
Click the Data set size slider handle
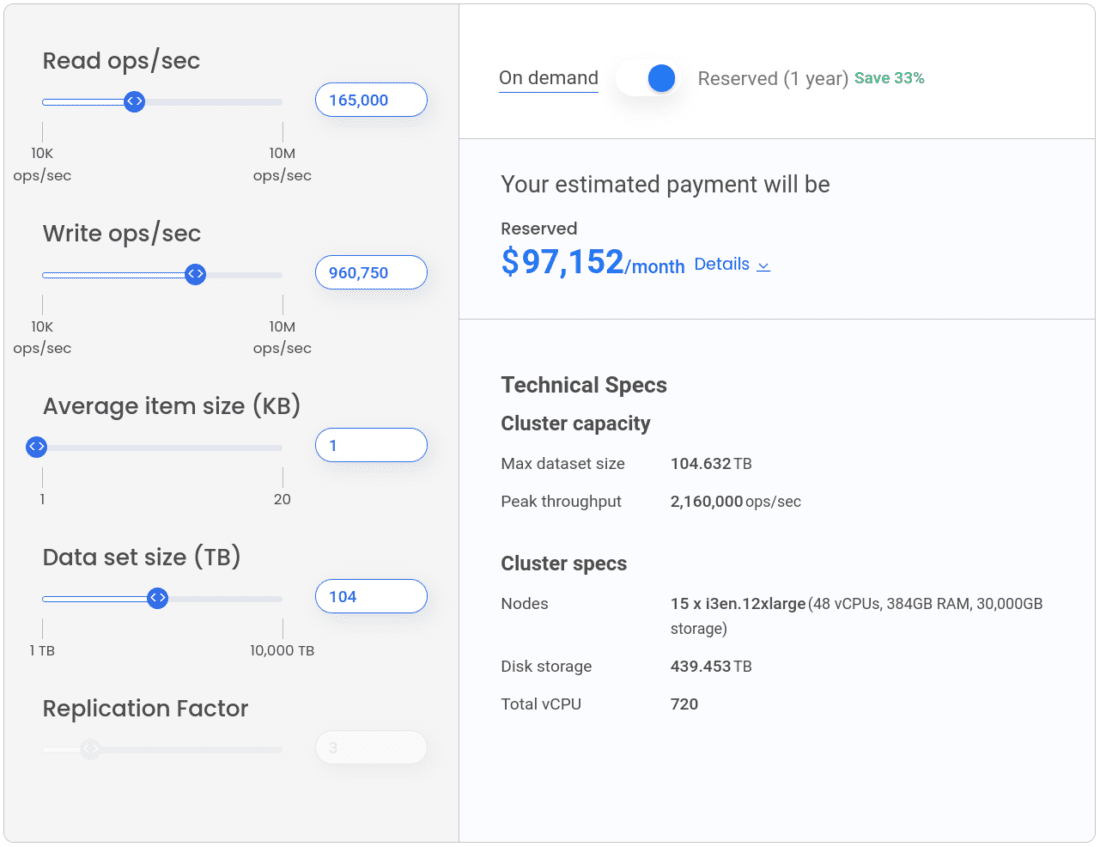coord(157,598)
